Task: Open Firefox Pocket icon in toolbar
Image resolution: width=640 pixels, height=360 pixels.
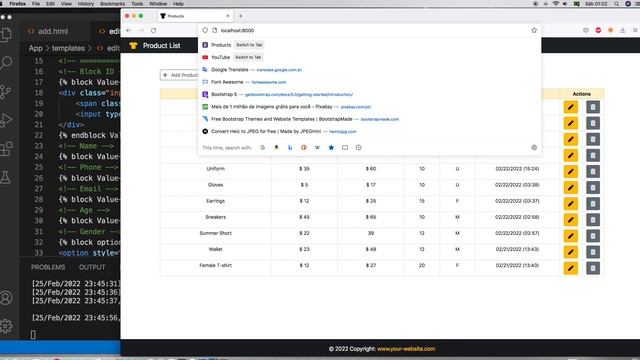Action: click(x=586, y=30)
